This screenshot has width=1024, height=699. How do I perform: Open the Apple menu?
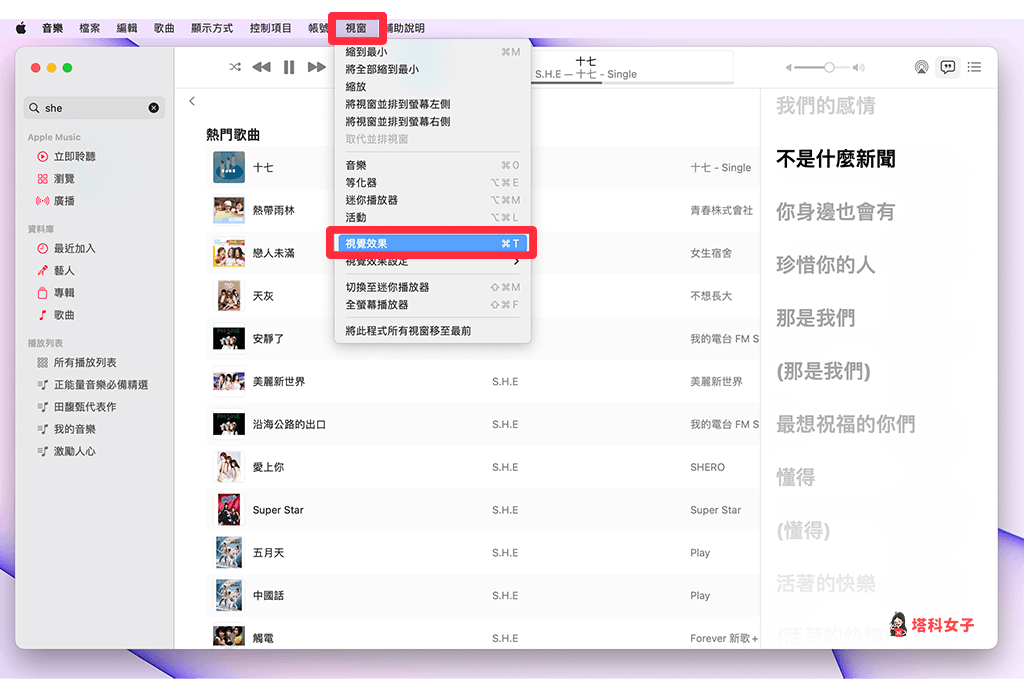21,28
